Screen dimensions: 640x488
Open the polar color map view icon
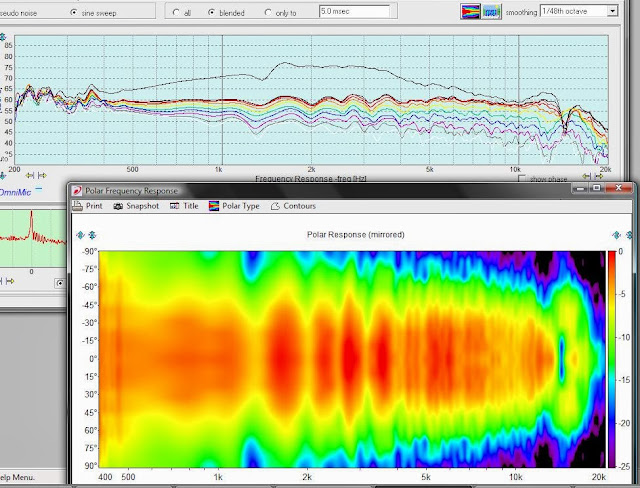click(x=470, y=11)
